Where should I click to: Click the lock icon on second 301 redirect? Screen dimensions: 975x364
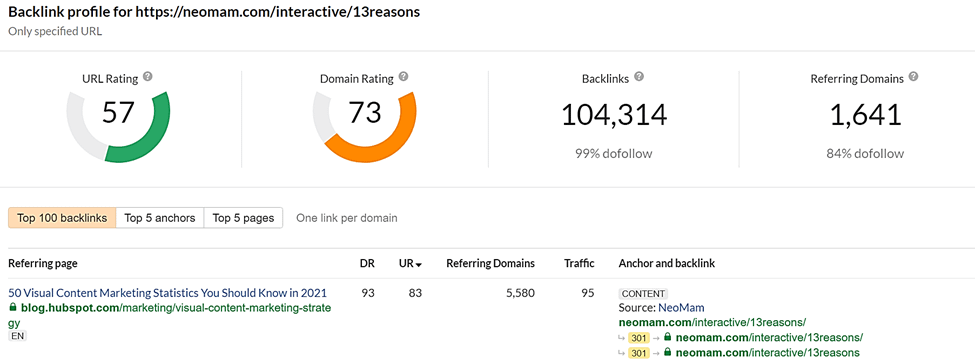pos(668,353)
